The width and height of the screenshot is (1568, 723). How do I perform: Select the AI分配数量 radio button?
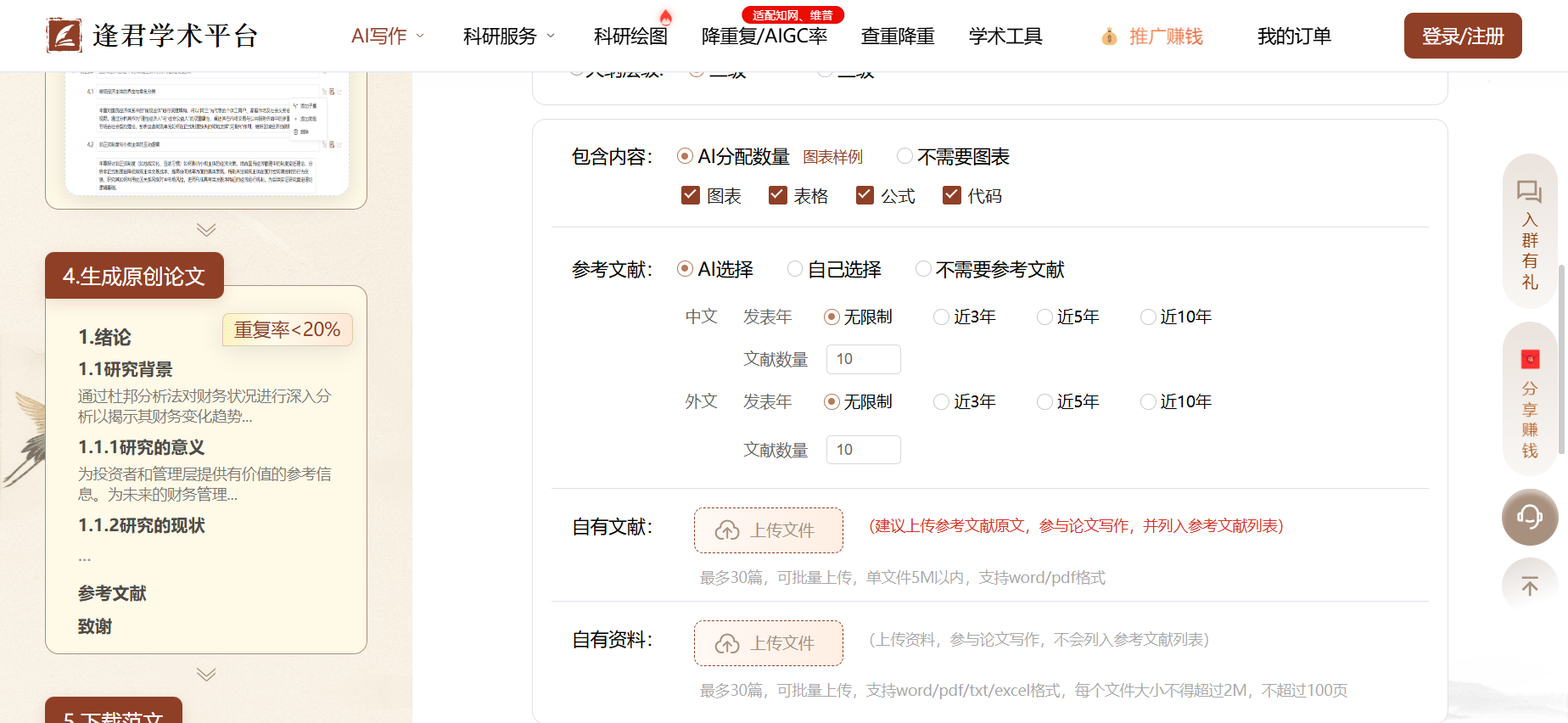685,156
